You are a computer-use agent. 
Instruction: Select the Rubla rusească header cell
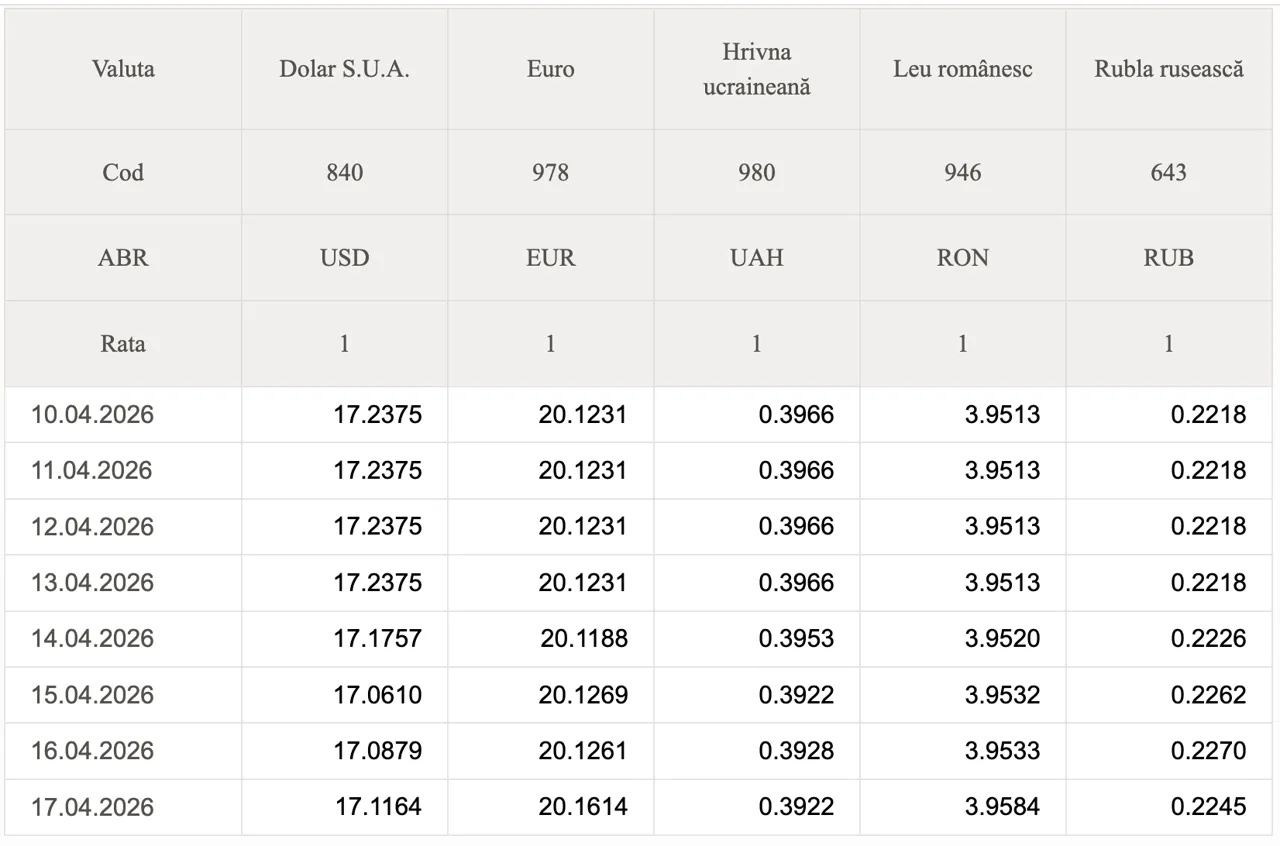pyautogui.click(x=1168, y=69)
